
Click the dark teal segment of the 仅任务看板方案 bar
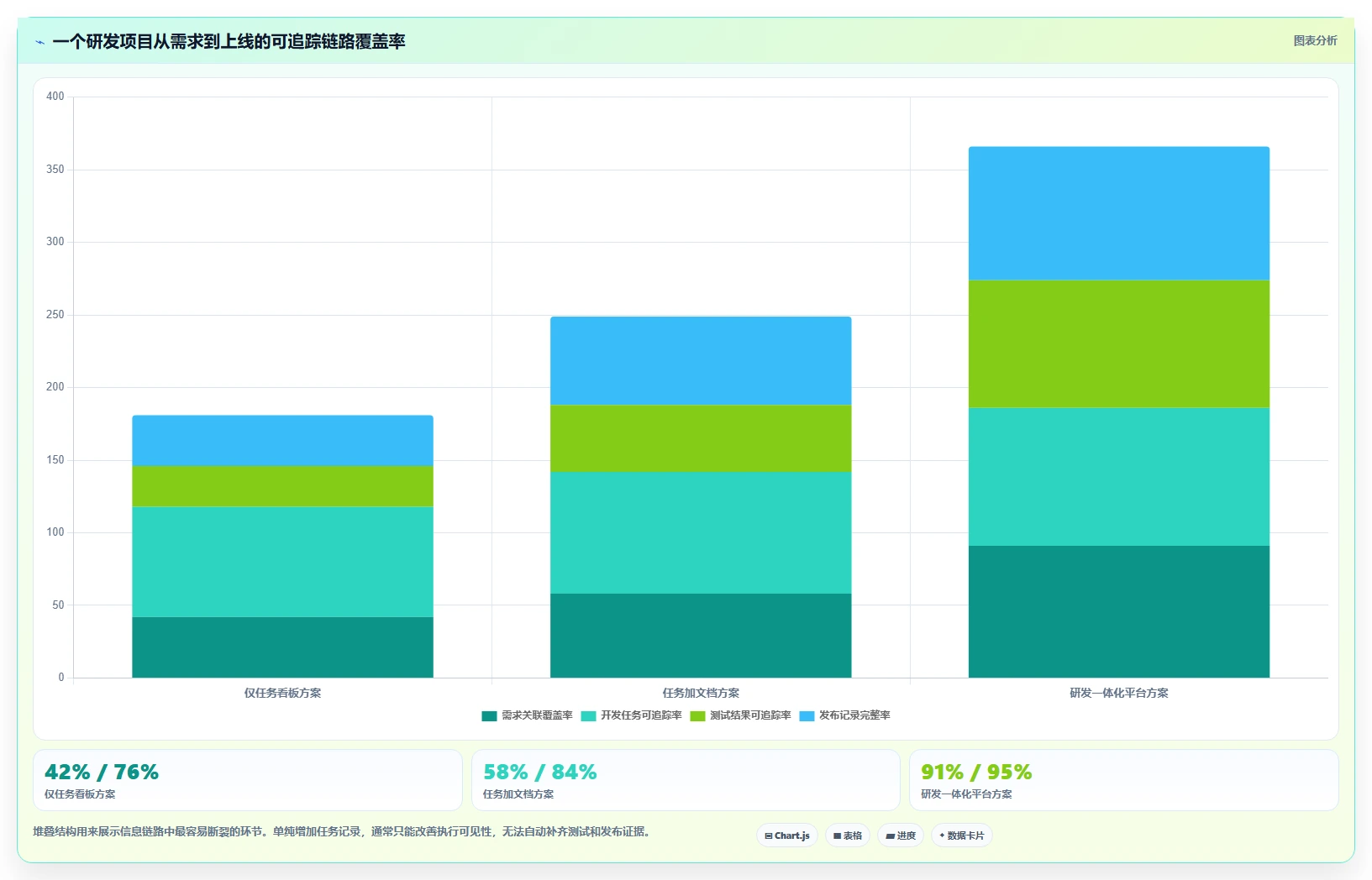coord(282,647)
